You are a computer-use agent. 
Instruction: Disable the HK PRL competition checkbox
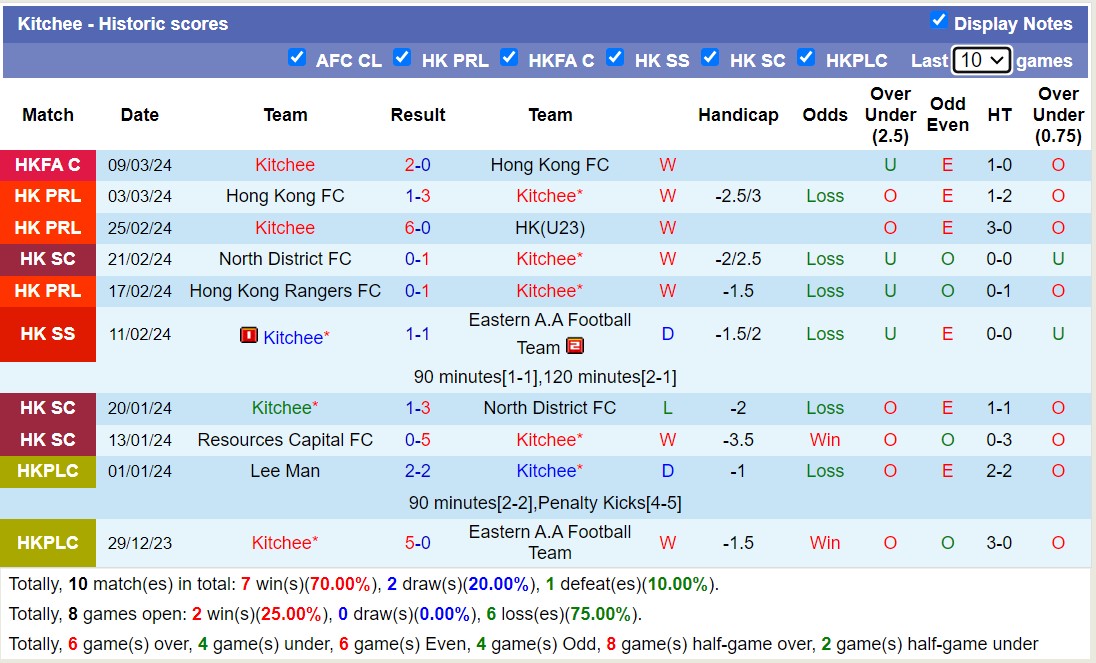pos(402,58)
